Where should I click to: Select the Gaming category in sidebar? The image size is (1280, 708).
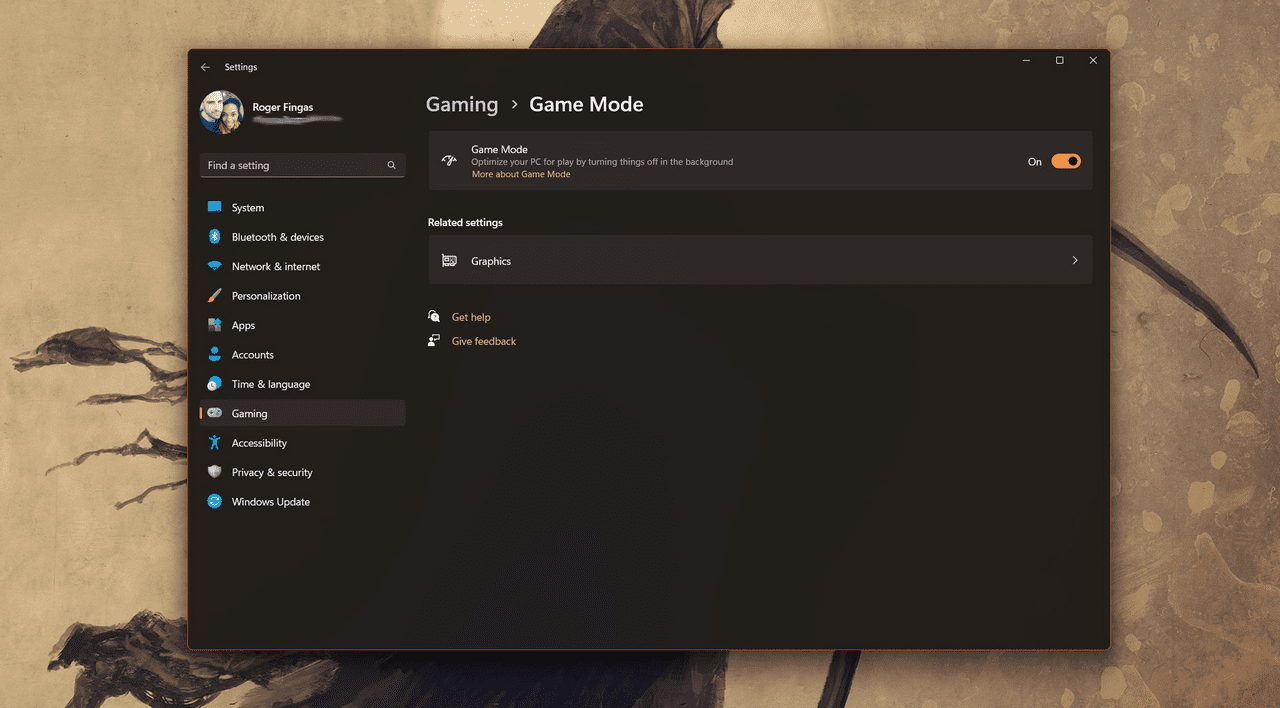click(x=250, y=414)
